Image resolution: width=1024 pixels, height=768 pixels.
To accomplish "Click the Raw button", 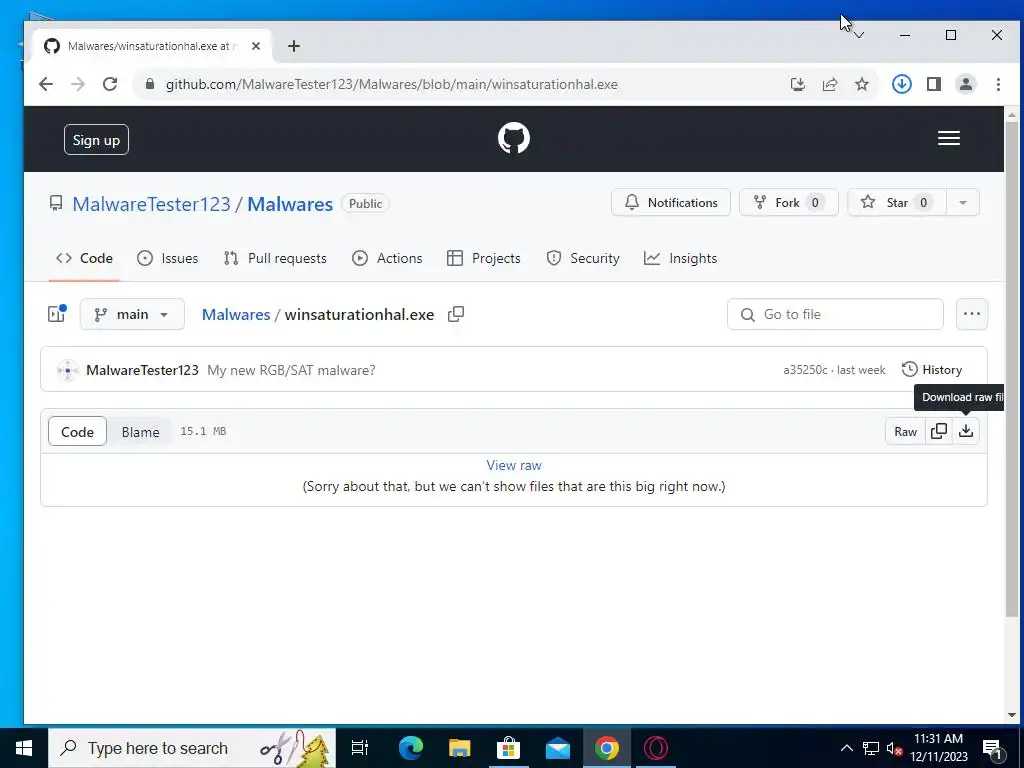I will point(905,432).
